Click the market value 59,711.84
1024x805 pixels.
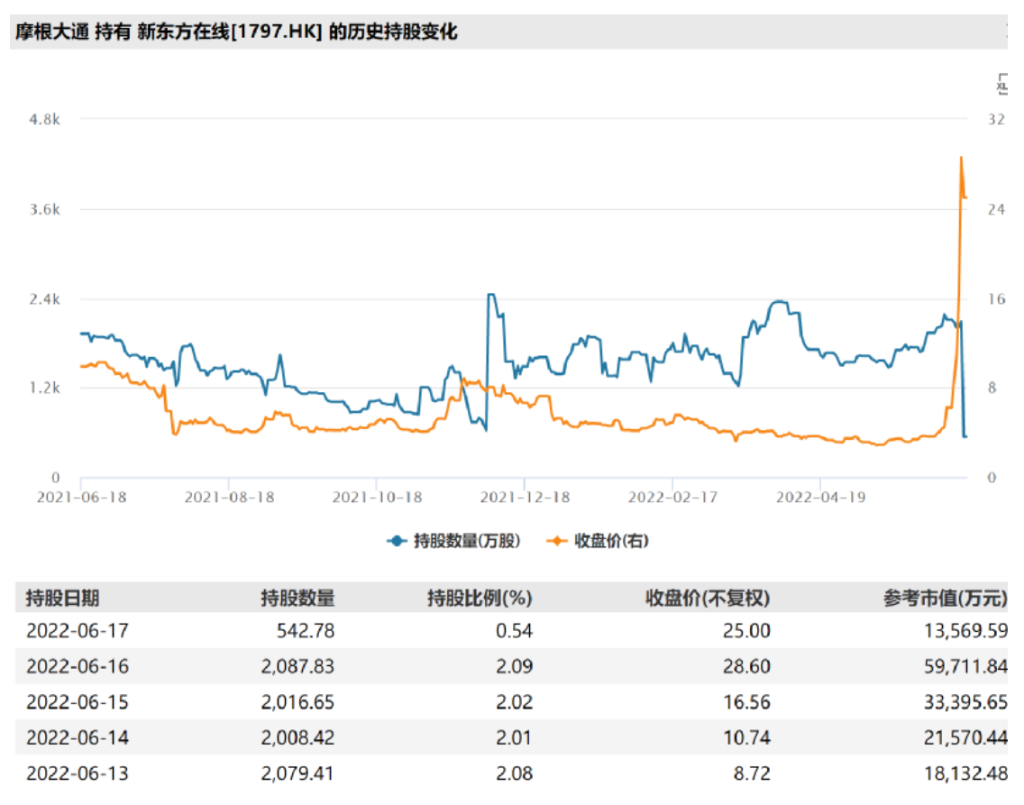(966, 666)
